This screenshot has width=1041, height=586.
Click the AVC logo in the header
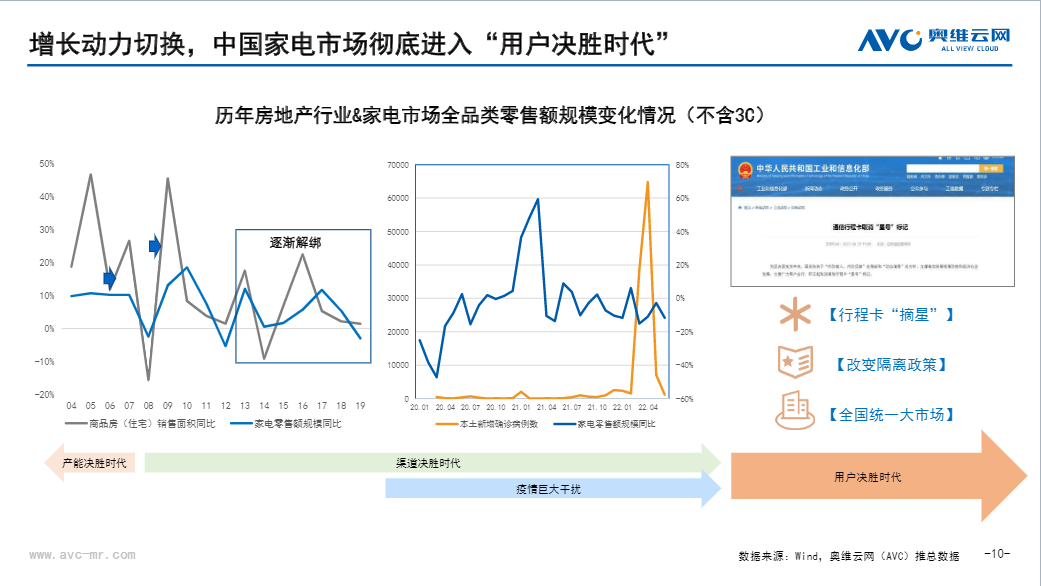[934, 40]
